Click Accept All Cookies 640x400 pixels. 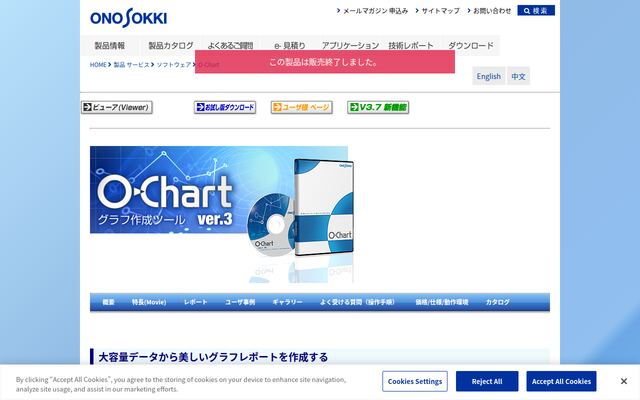pyautogui.click(x=561, y=381)
